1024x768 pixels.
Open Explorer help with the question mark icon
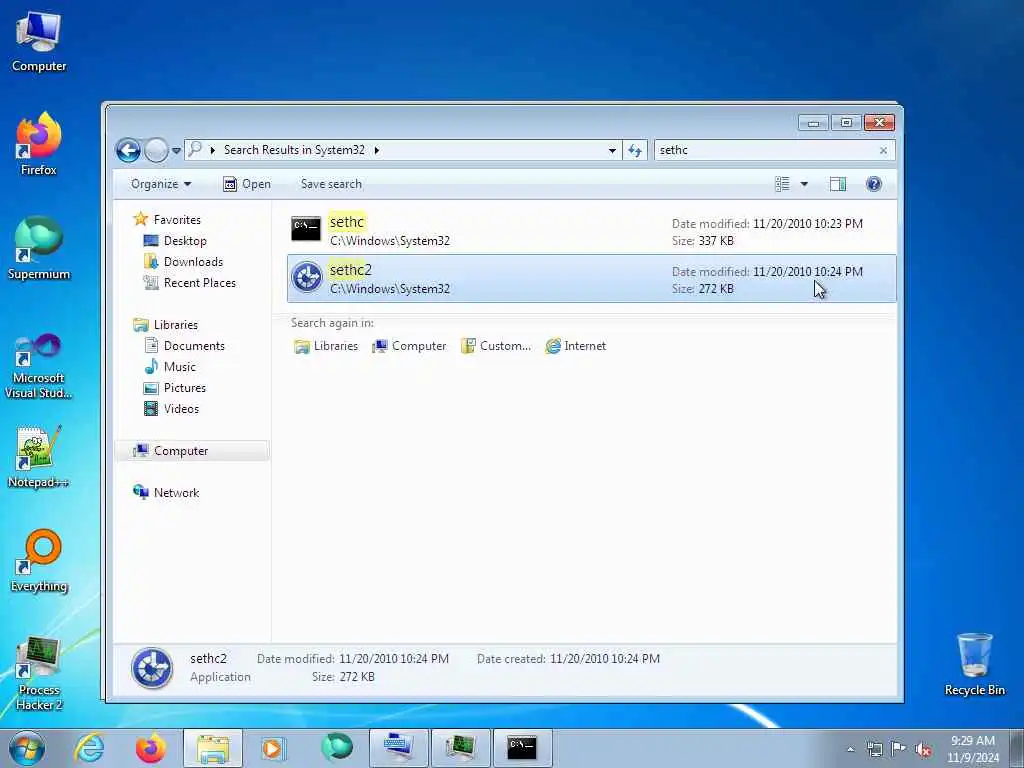[x=874, y=184]
